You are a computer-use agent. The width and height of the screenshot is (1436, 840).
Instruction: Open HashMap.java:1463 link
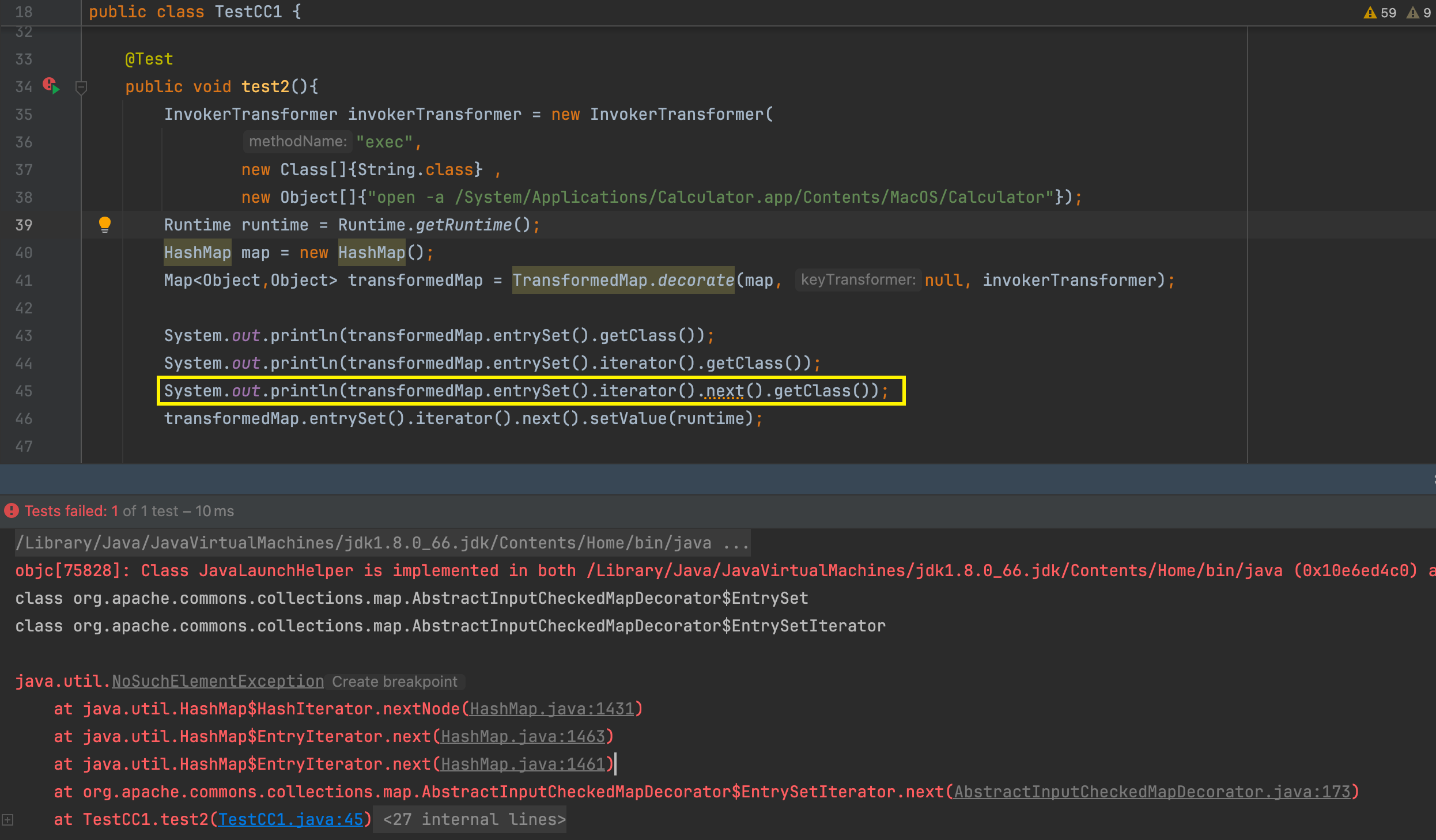click(523, 736)
